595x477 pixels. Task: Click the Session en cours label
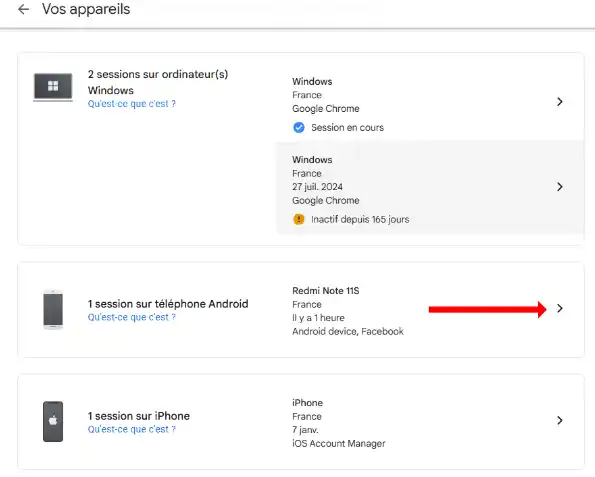348,128
